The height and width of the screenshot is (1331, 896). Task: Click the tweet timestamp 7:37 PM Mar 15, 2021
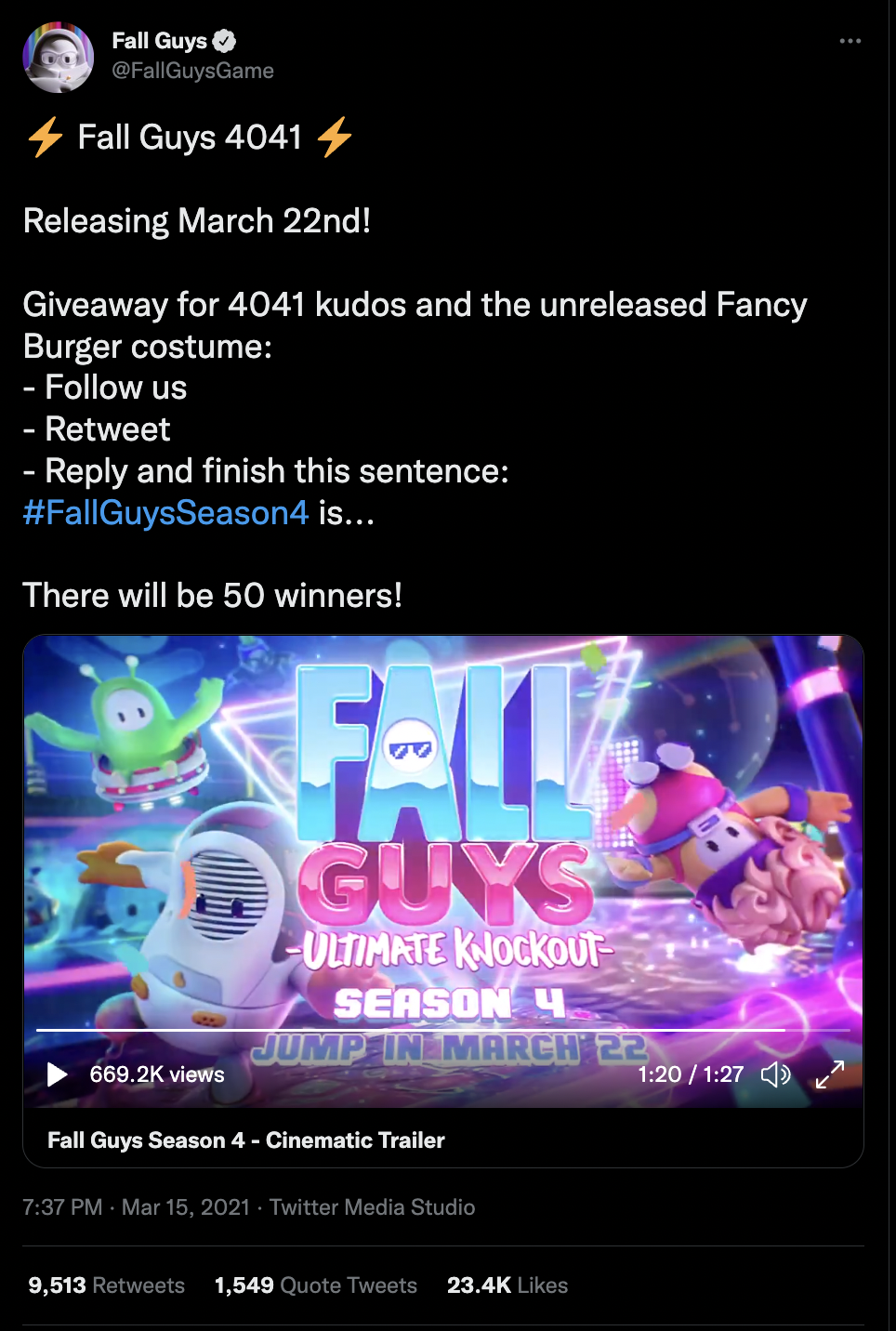[x=137, y=1207]
